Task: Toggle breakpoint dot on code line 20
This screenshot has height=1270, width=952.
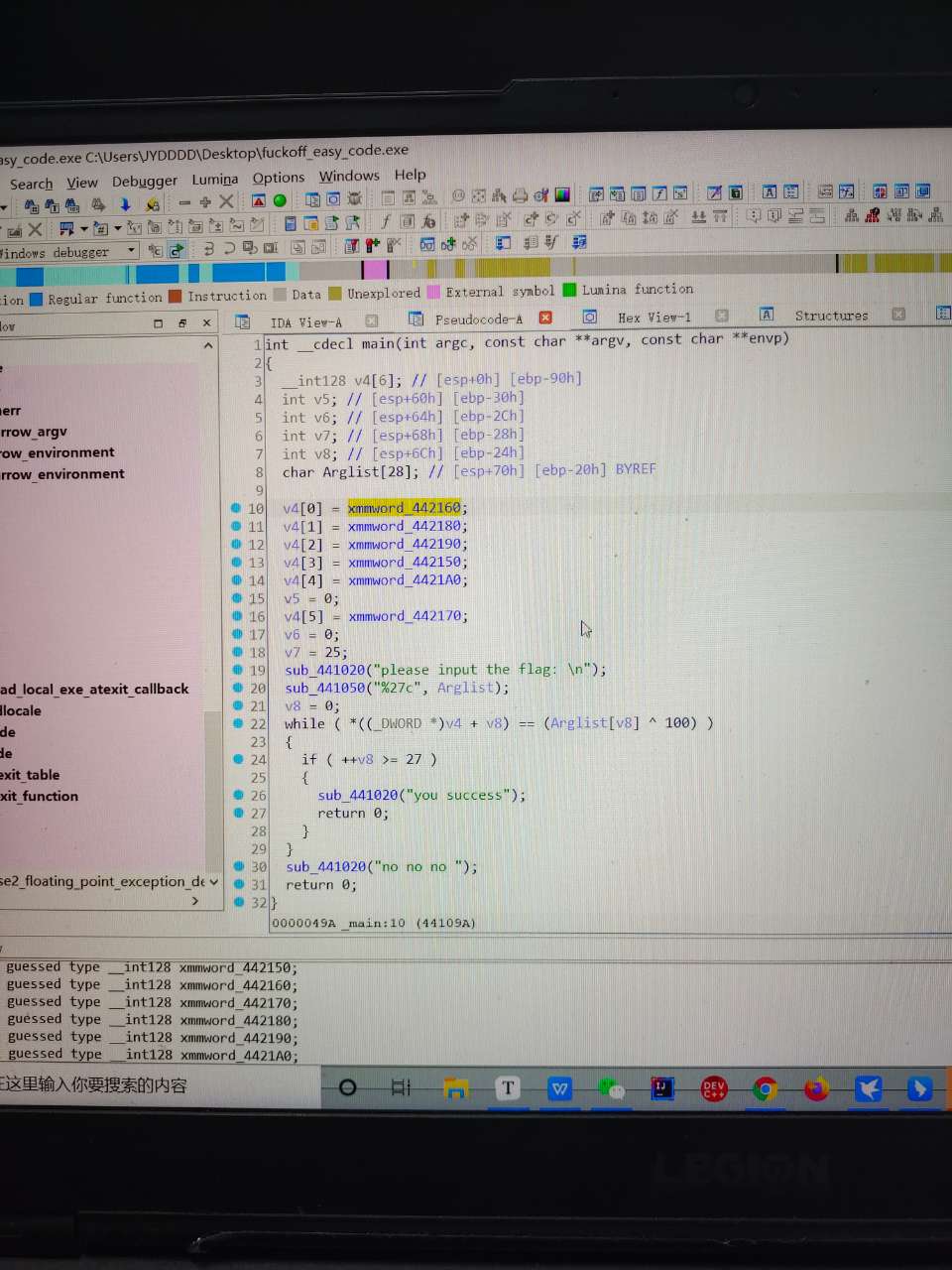Action: click(236, 688)
